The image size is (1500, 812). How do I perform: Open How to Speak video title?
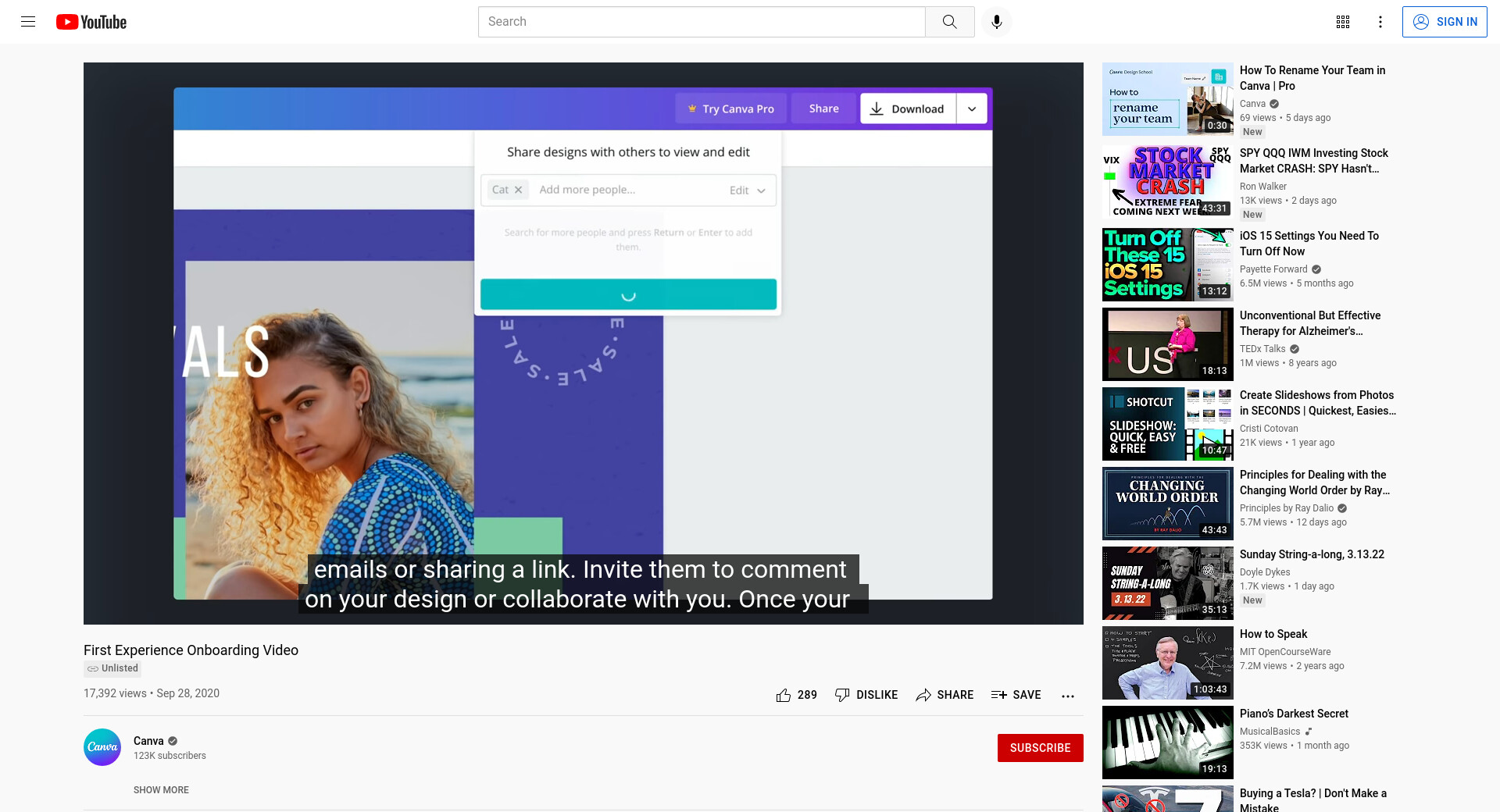(1273, 634)
